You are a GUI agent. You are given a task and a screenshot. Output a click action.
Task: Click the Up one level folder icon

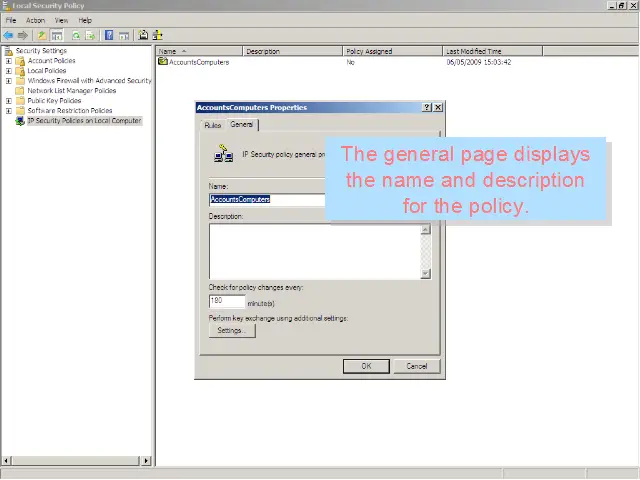pos(42,35)
